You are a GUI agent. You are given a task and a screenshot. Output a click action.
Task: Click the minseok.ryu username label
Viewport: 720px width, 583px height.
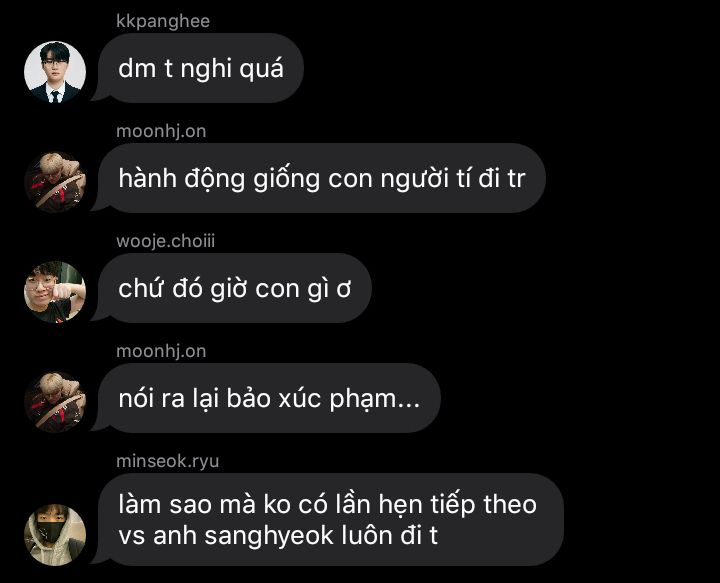(x=168, y=461)
